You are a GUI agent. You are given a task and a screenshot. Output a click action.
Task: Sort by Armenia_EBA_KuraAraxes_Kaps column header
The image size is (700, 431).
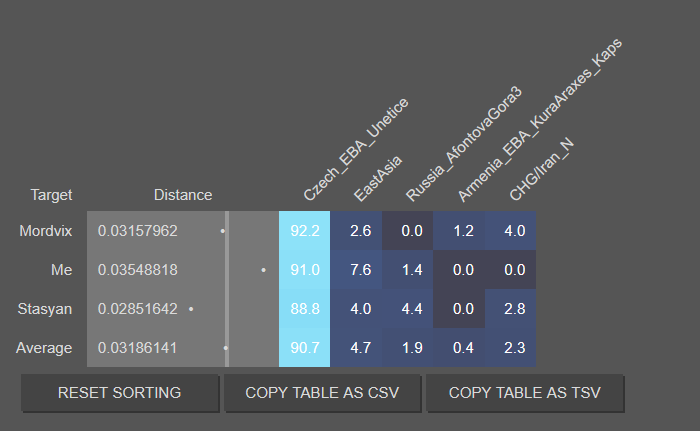pos(538,120)
